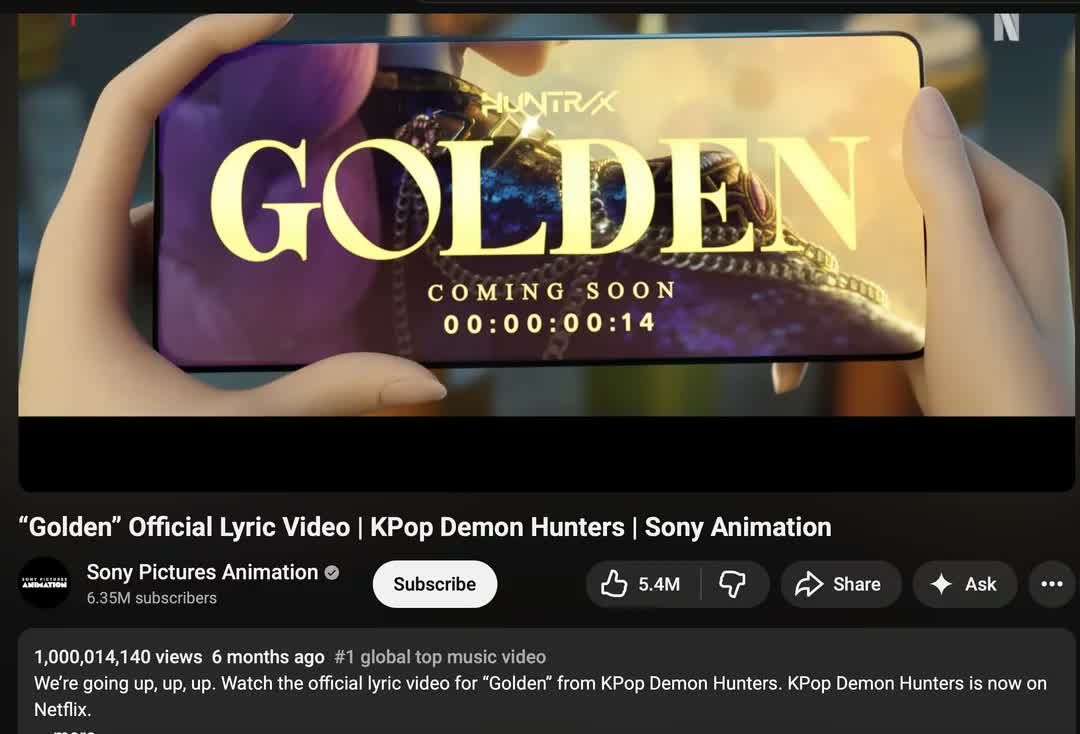Subscribe to Sony Pictures Animation
Image resolution: width=1080 pixels, height=734 pixels.
coord(435,584)
